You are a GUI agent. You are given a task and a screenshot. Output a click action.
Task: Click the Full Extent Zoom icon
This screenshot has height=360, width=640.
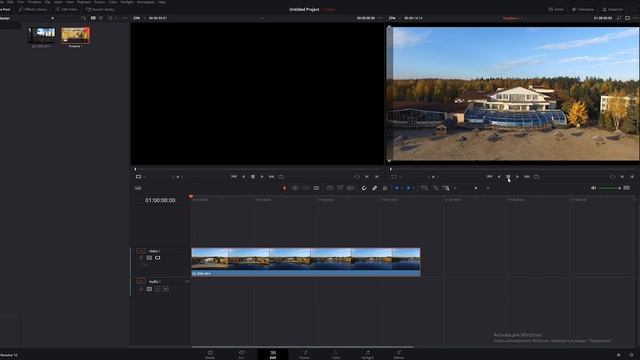(x=424, y=188)
